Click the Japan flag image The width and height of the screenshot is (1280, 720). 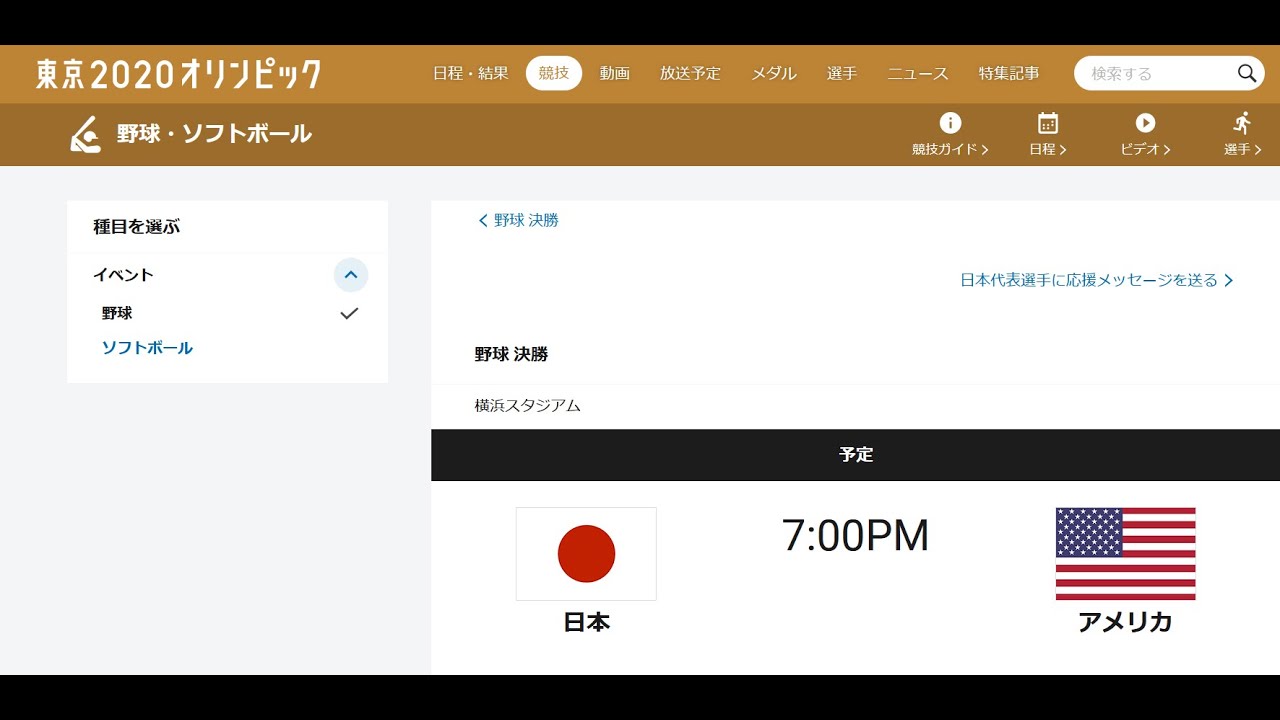[586, 553]
